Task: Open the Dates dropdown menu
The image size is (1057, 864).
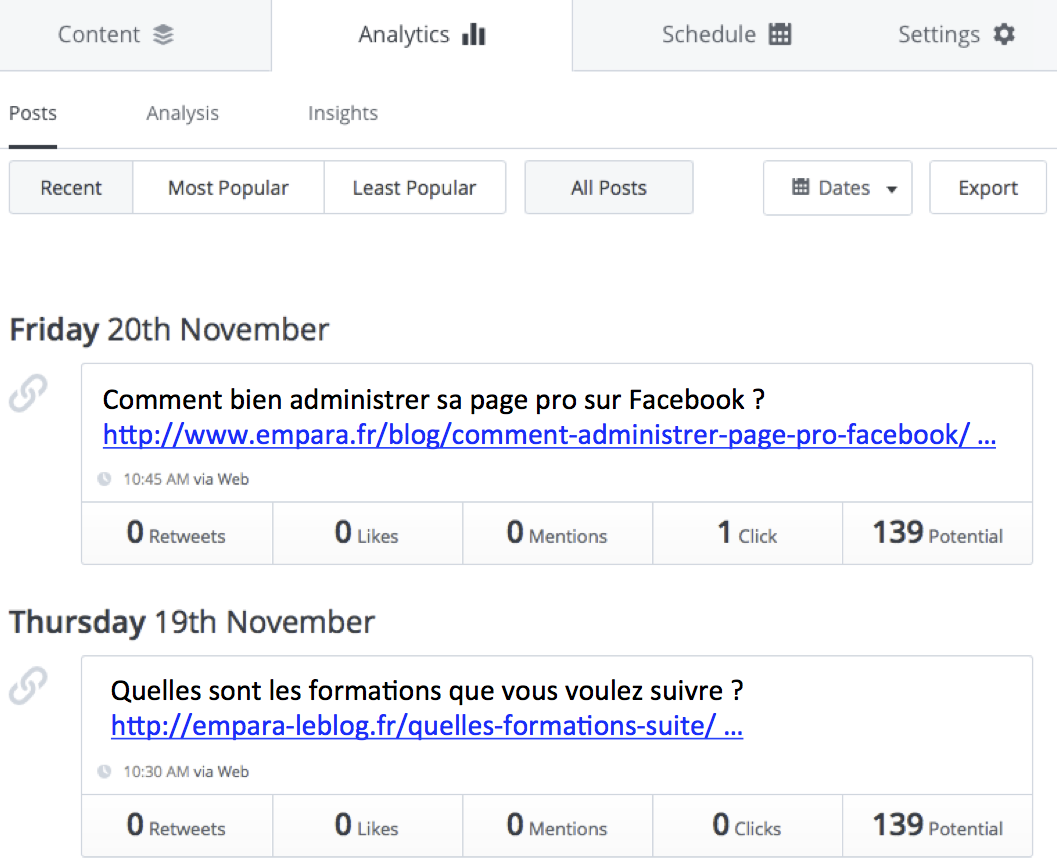Action: pos(838,188)
